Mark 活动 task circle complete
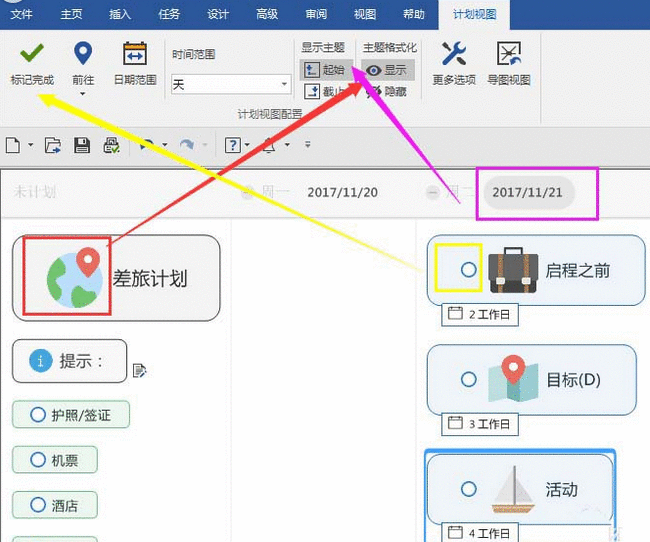This screenshot has width=650, height=542. coord(469,489)
